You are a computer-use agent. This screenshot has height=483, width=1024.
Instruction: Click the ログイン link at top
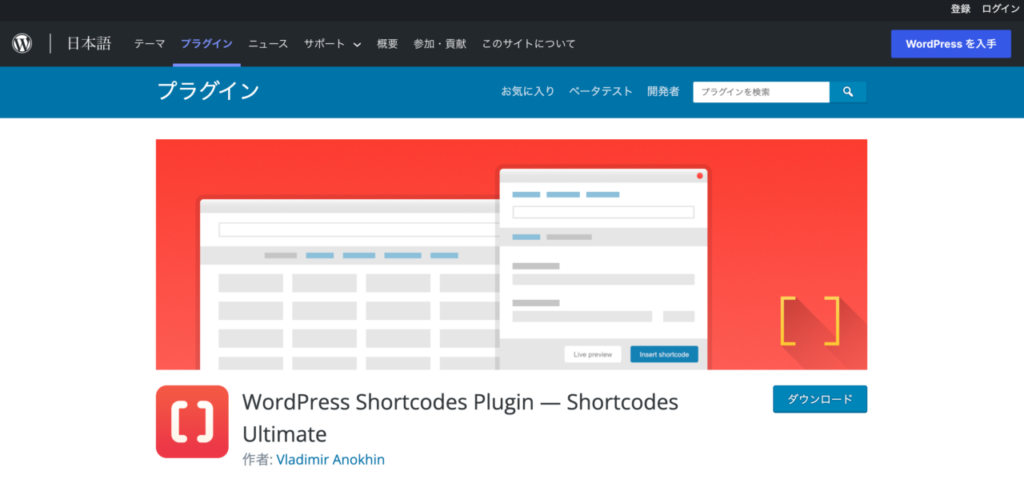tap(1000, 9)
